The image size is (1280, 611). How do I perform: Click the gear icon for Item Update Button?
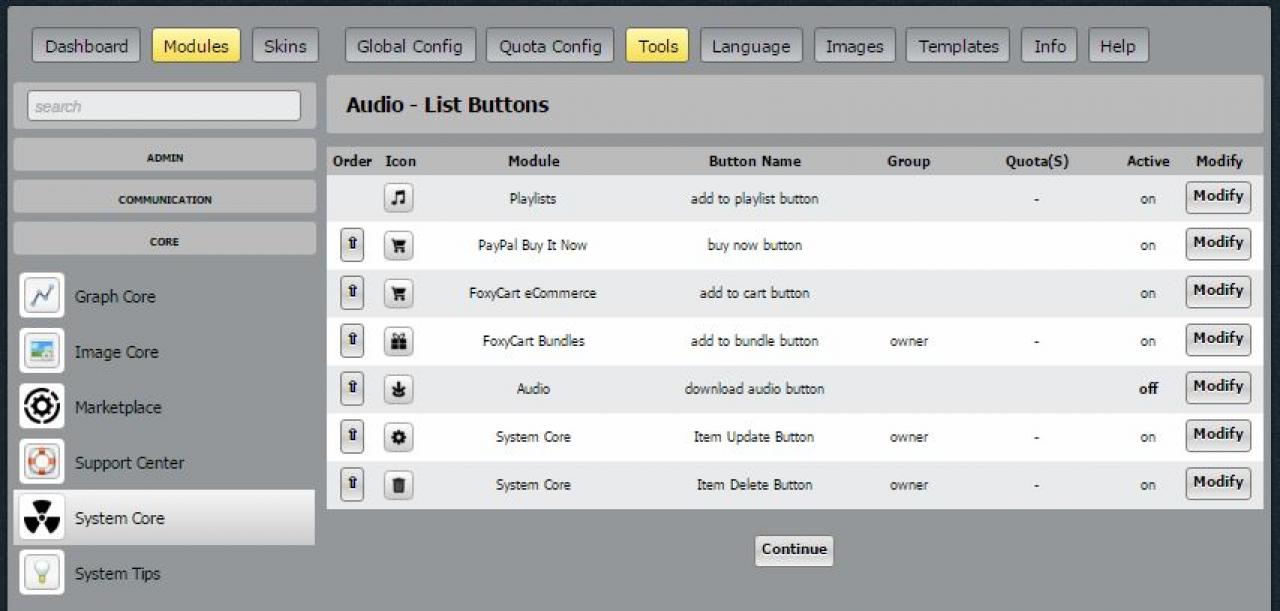coord(398,438)
